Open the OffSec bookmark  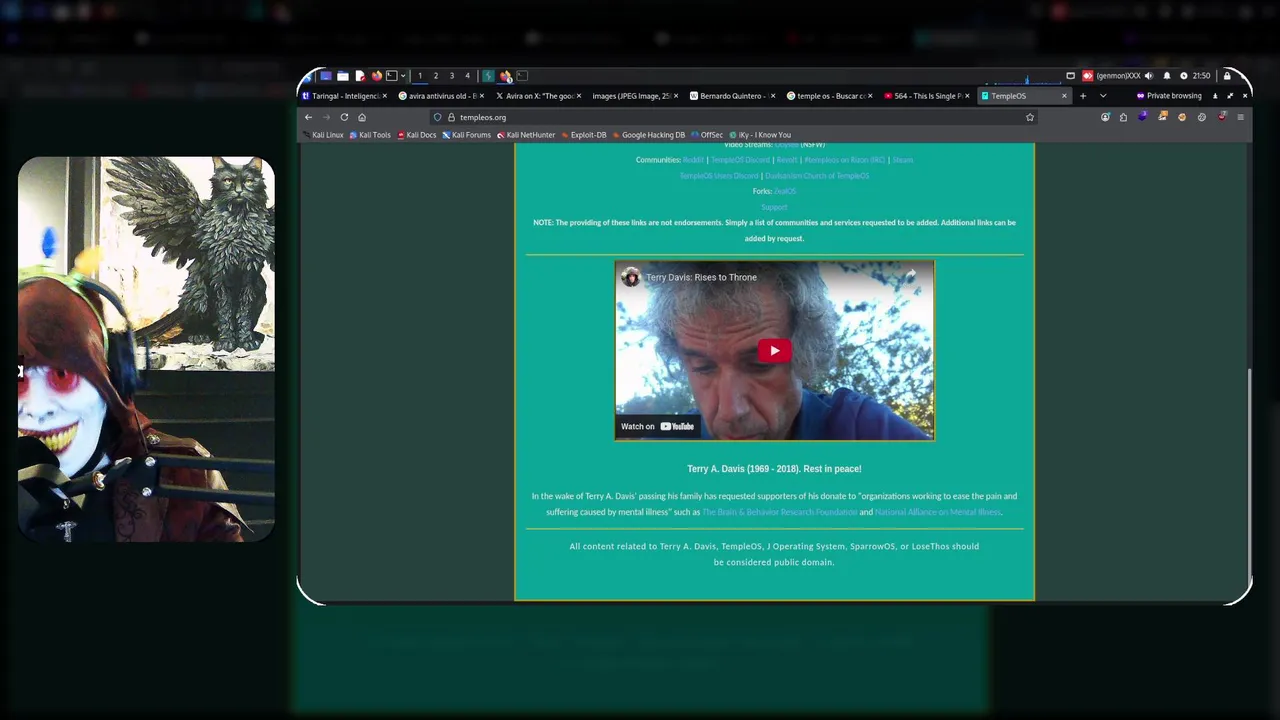tap(707, 135)
